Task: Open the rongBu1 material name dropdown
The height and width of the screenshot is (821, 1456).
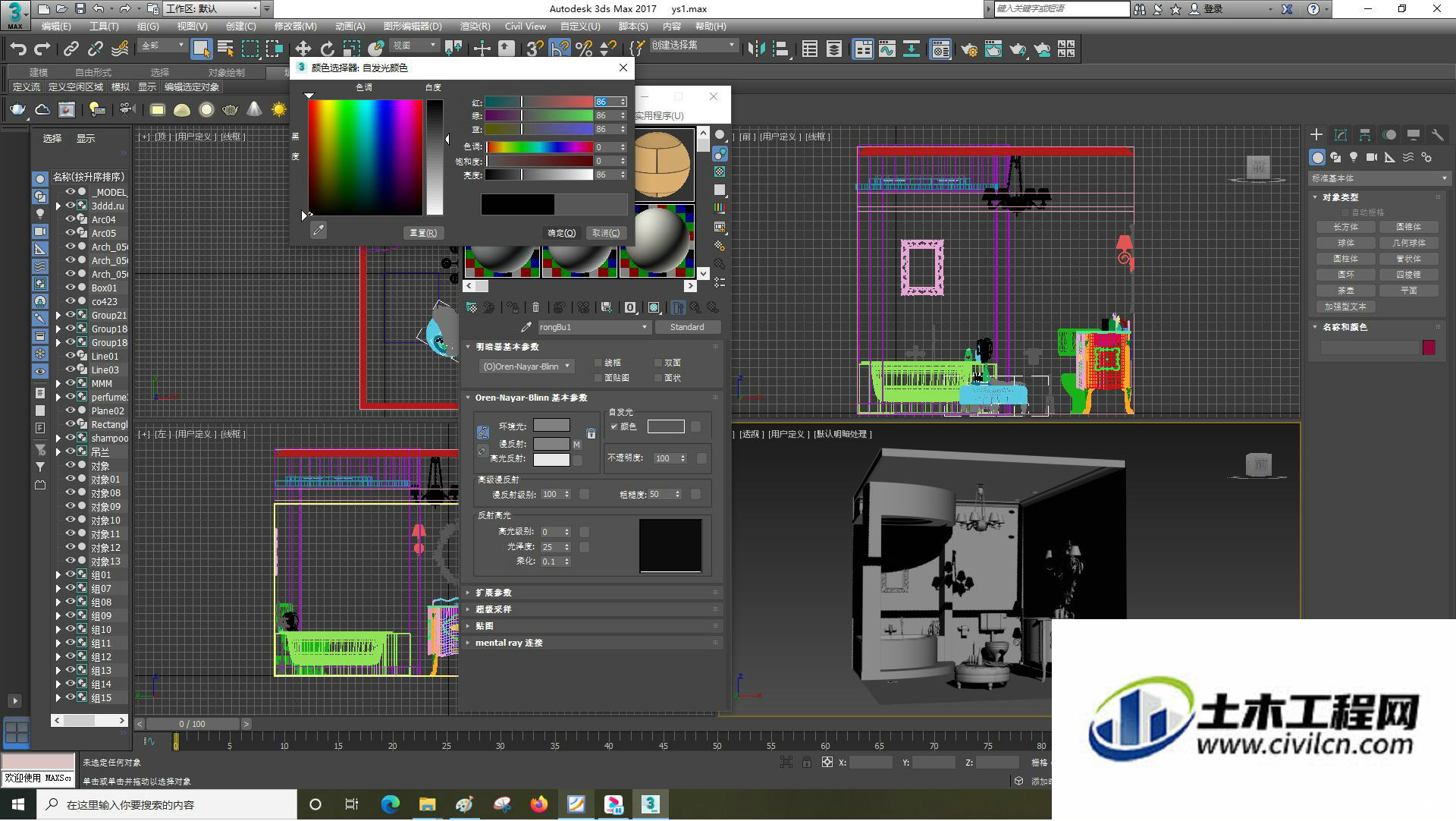Action: click(x=594, y=327)
